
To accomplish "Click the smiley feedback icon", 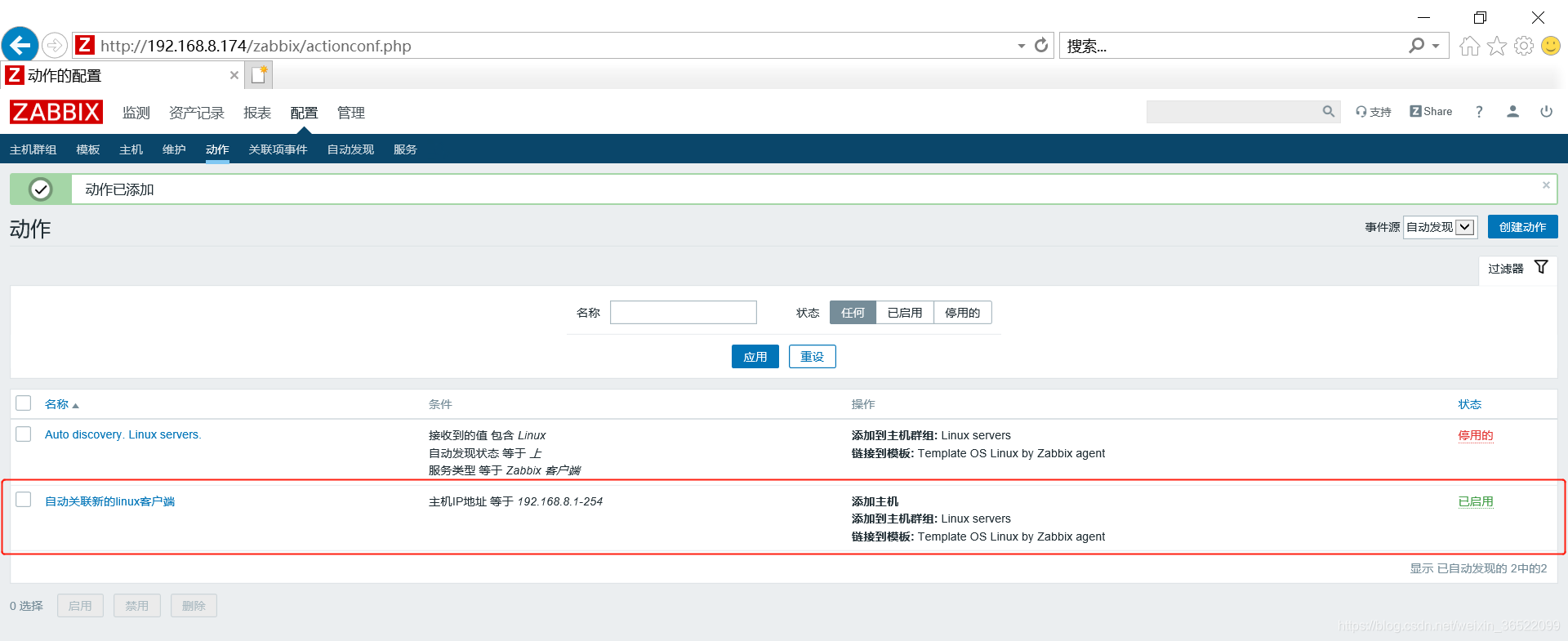I will 1551,46.
